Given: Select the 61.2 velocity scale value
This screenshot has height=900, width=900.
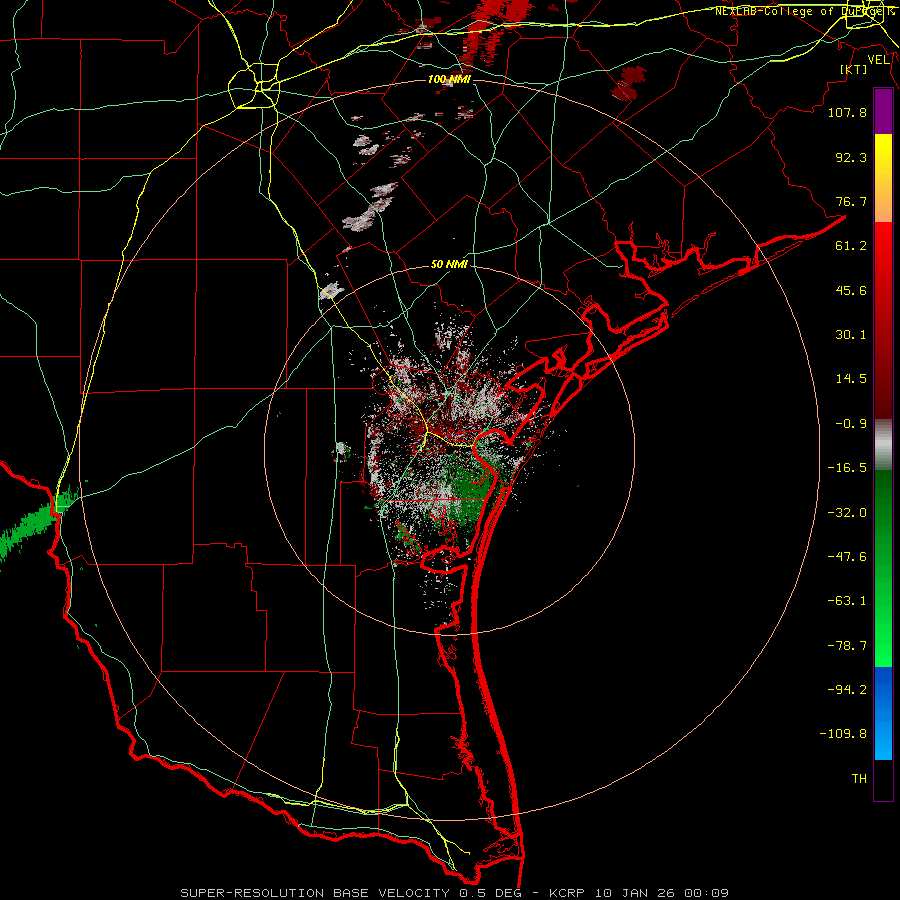Looking at the screenshot, I should pyautogui.click(x=851, y=246).
